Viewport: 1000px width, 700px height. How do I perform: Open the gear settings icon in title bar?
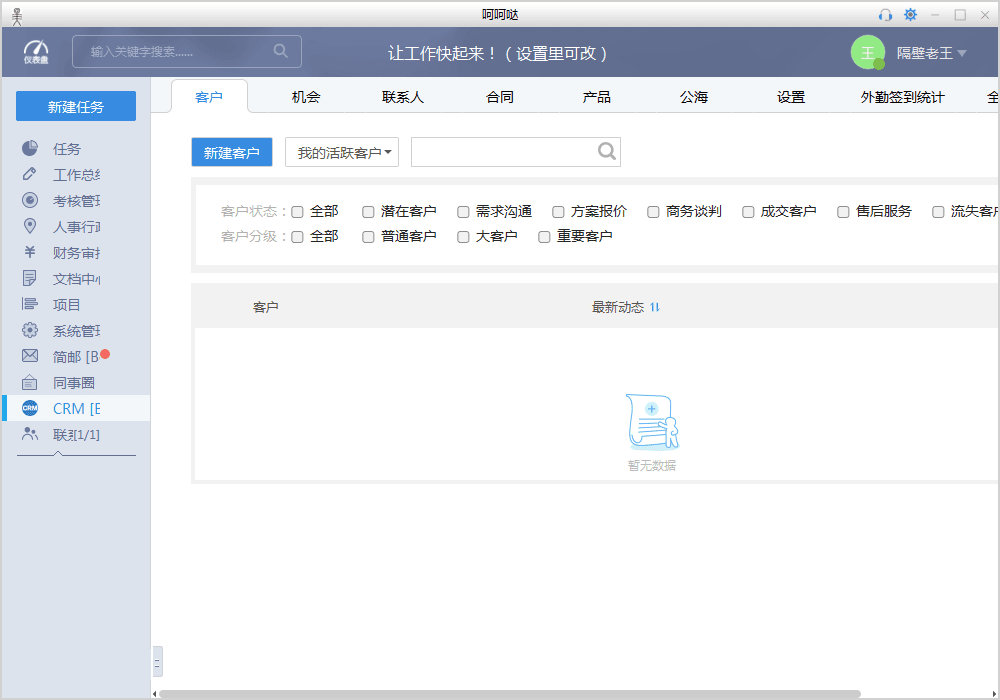pyautogui.click(x=911, y=15)
